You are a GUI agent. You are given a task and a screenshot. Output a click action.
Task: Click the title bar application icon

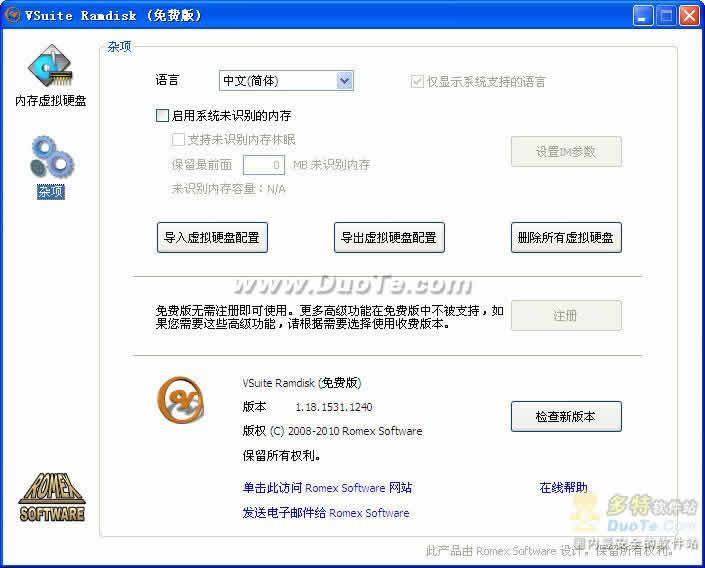(13, 15)
